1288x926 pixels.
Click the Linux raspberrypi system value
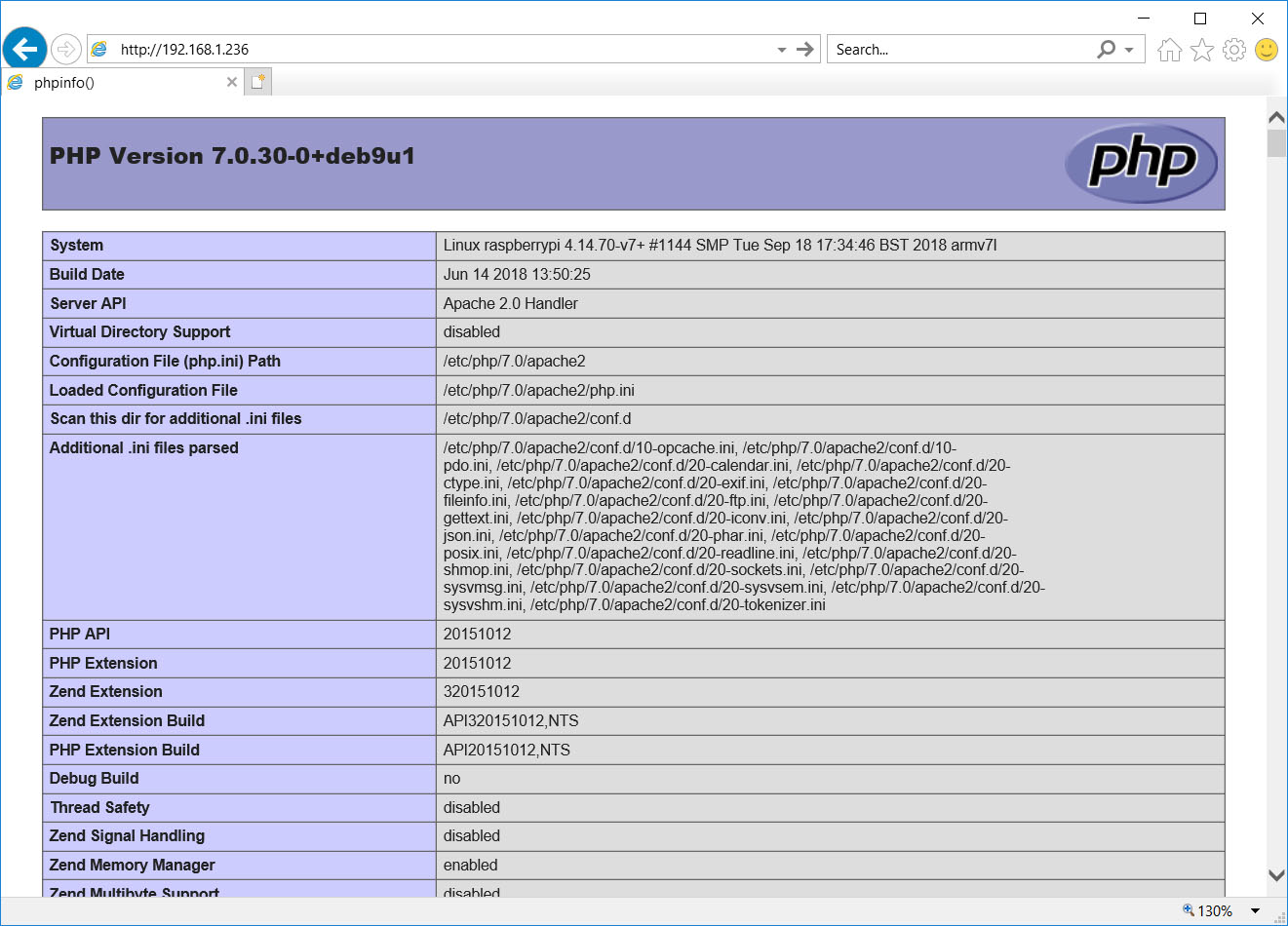pyautogui.click(x=720, y=246)
